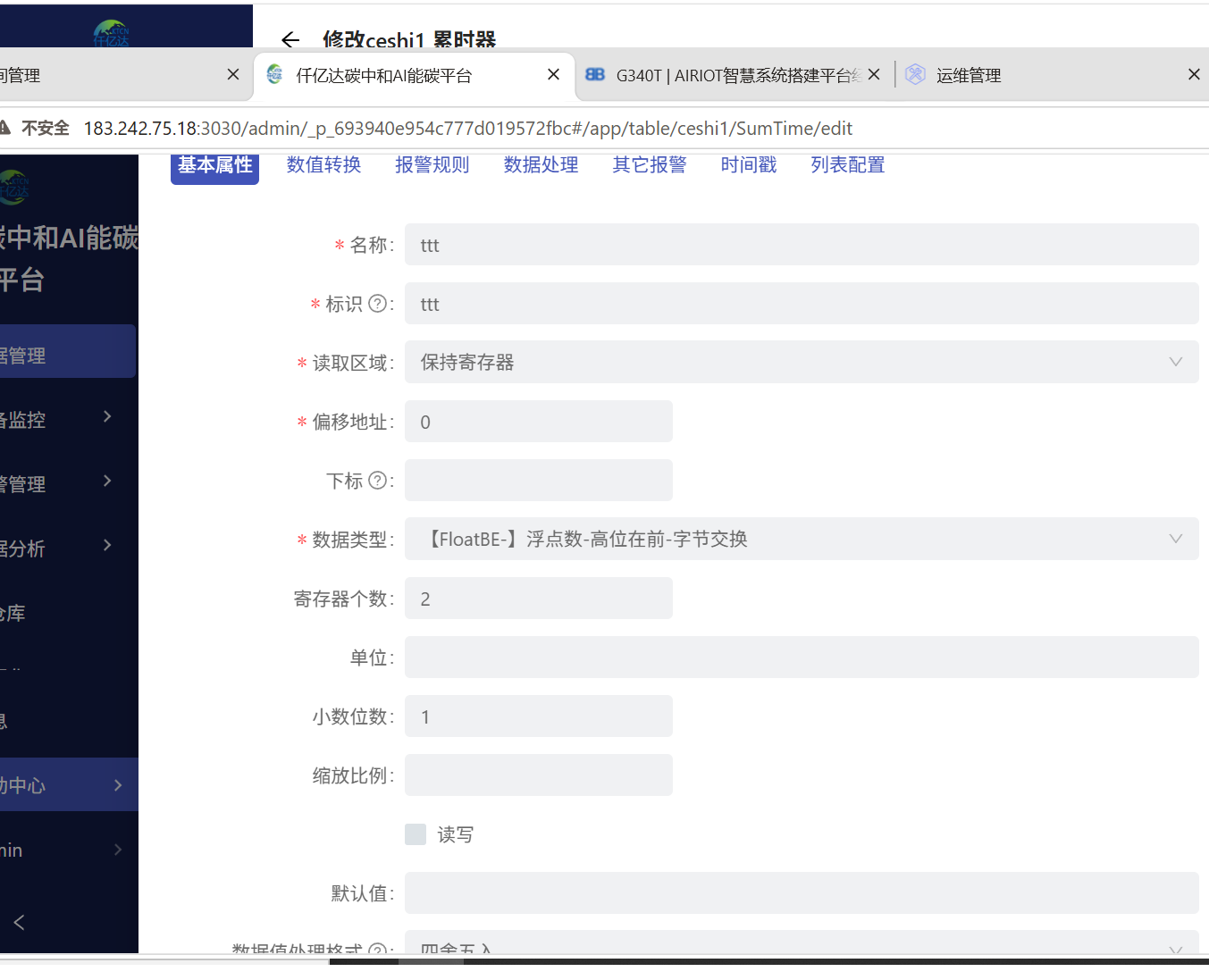The width and height of the screenshot is (1209, 980).
Task: Open help icon next to 标识 label
Action: [x=378, y=304]
